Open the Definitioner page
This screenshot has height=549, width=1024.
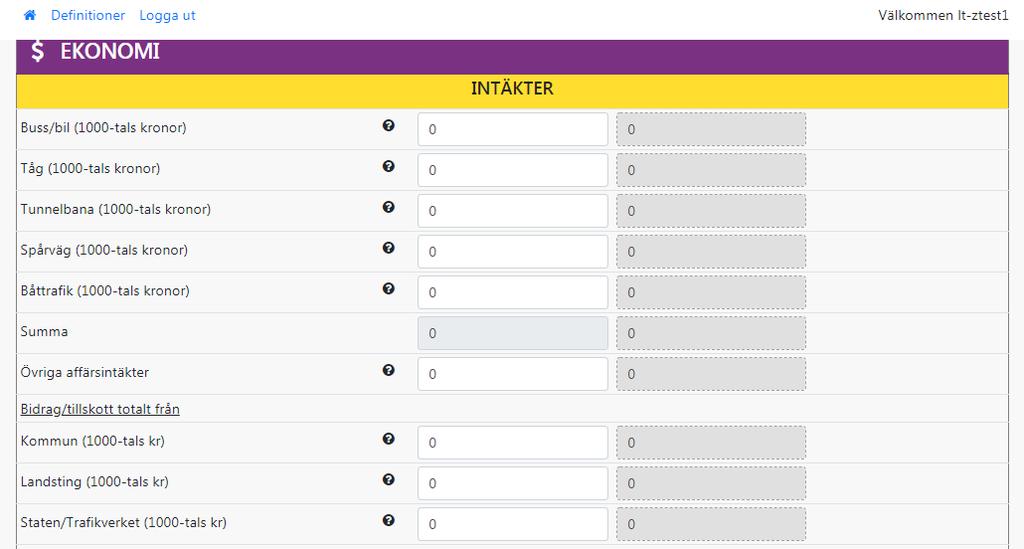[x=88, y=15]
